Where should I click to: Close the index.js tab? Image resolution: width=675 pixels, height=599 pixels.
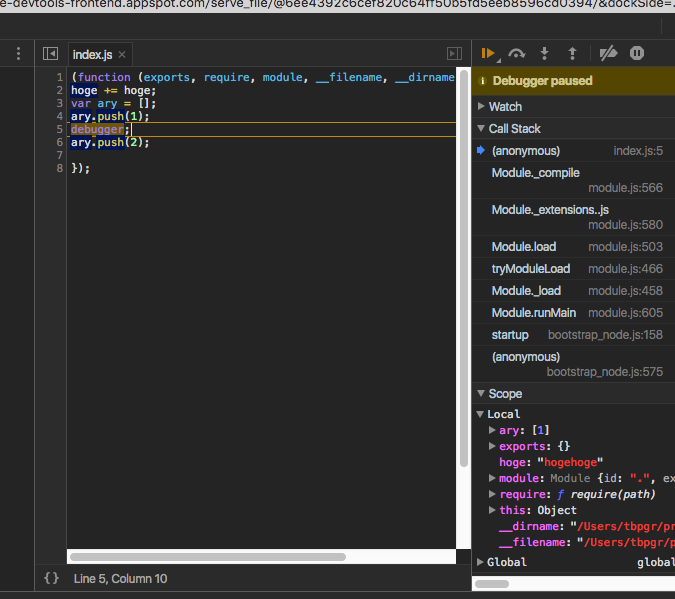[122, 55]
